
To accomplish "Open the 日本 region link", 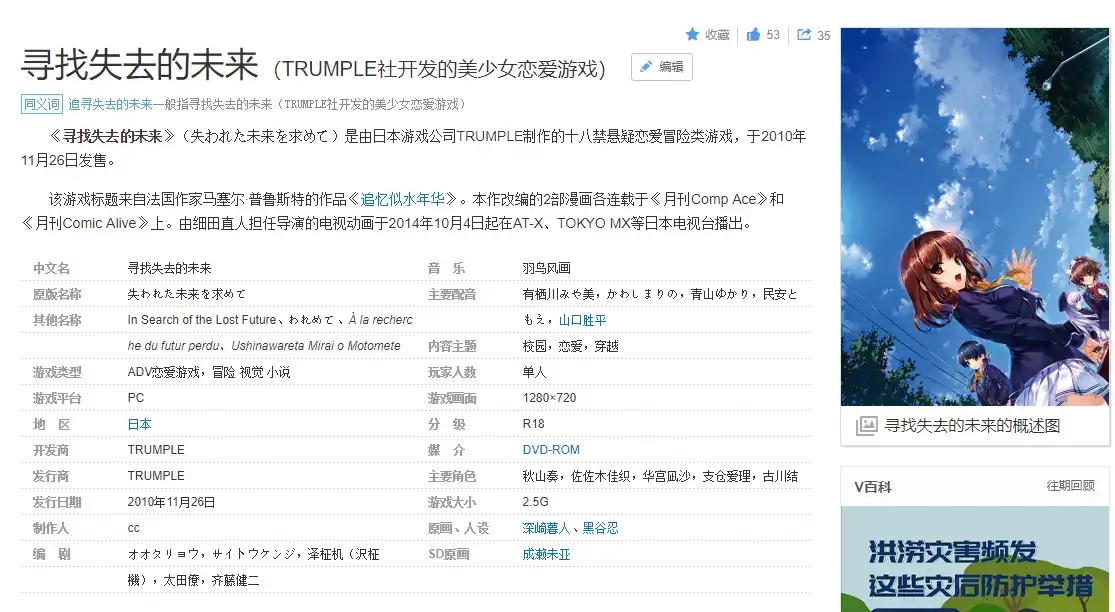I will click(x=139, y=424).
